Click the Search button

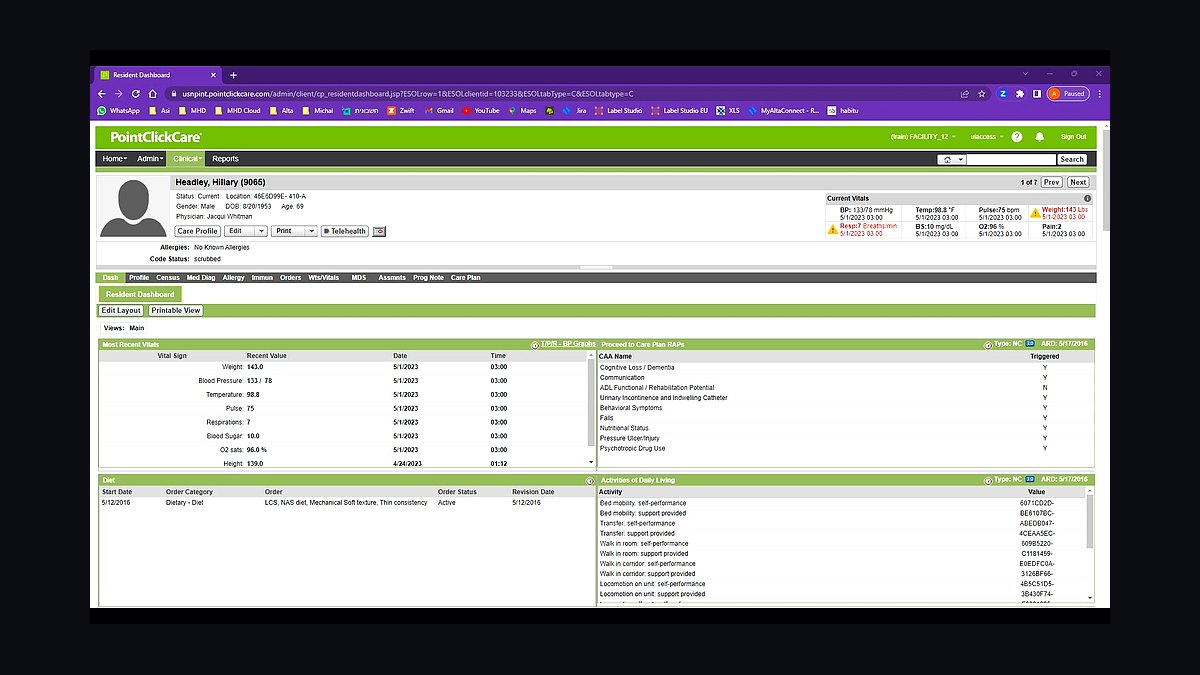[1072, 159]
